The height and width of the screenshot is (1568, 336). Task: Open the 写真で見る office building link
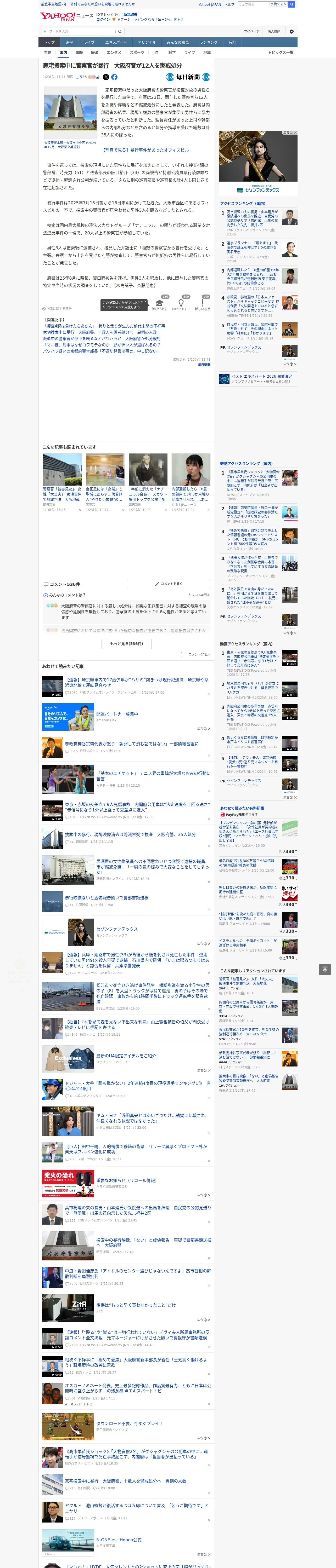coord(145,150)
